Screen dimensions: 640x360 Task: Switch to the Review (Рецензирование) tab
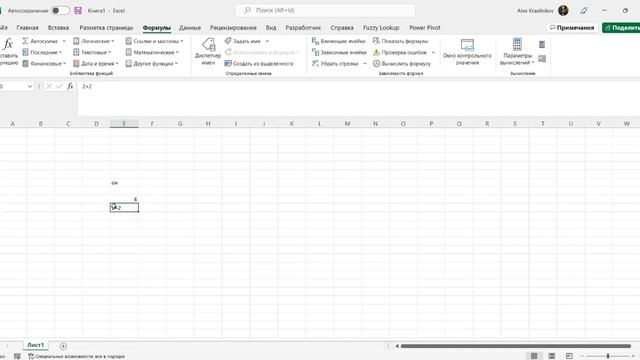[233, 28]
